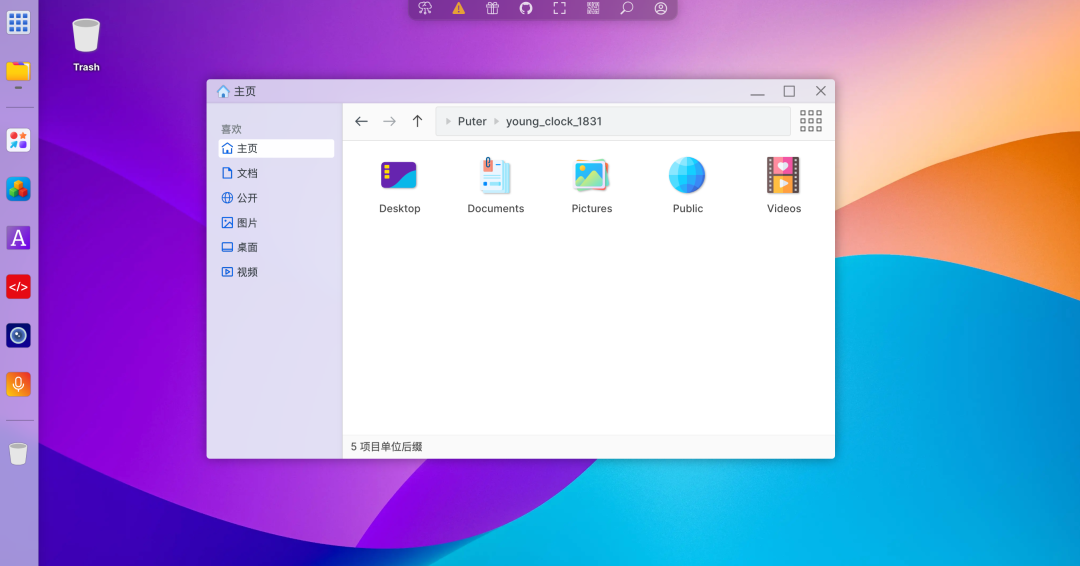This screenshot has width=1080, height=566.
Task: Click the gift icon in top toolbar
Action: 492,8
